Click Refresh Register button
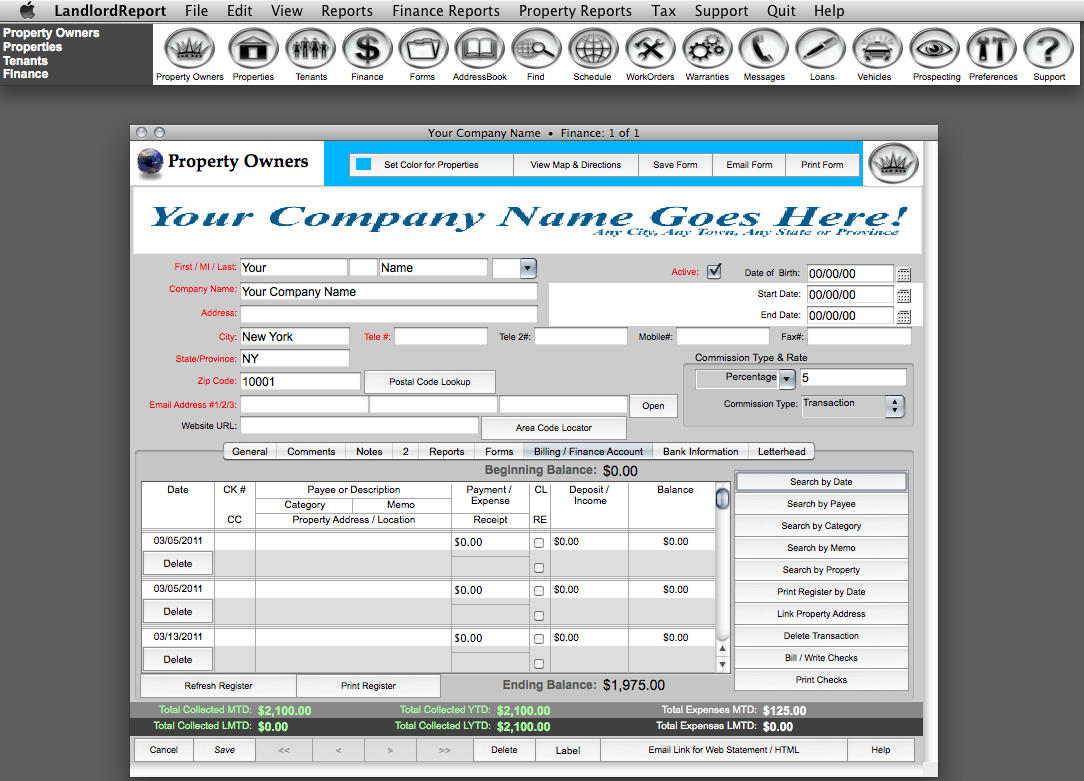 218,686
